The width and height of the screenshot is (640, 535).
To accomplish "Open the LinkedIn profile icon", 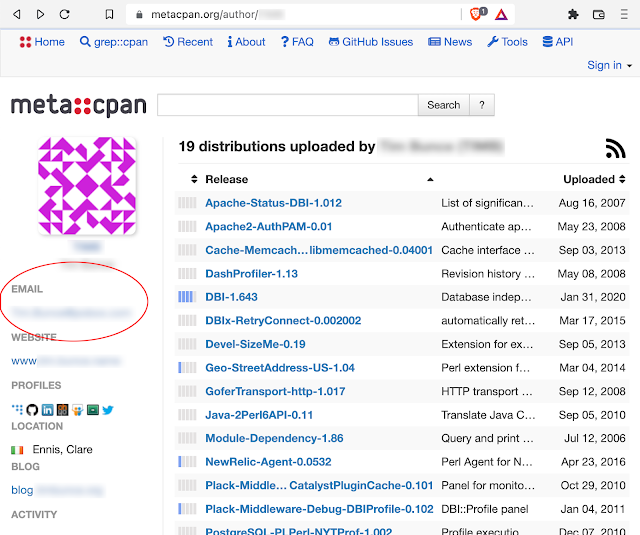I will pyautogui.click(x=47, y=410).
